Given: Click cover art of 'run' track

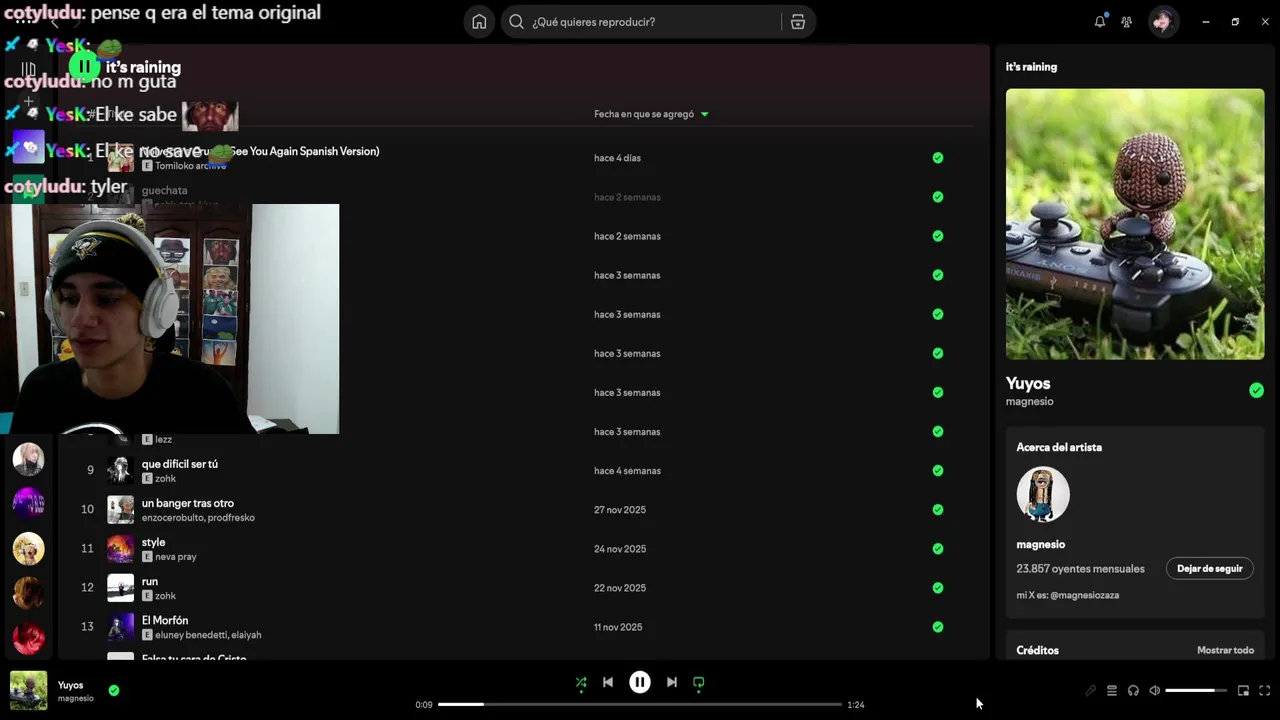Looking at the screenshot, I should pos(121,588).
